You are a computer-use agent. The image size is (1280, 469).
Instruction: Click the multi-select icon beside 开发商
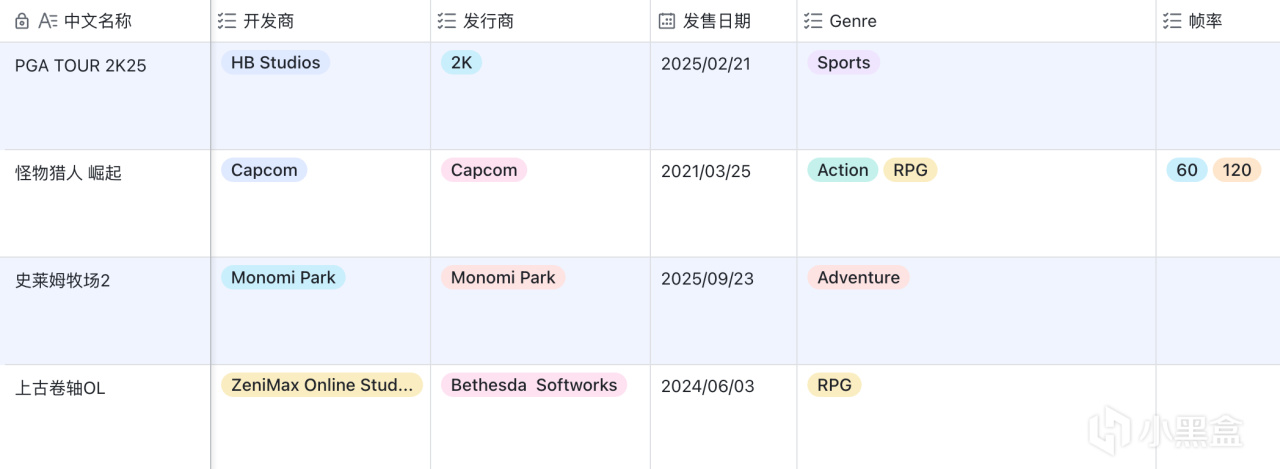pos(227,21)
